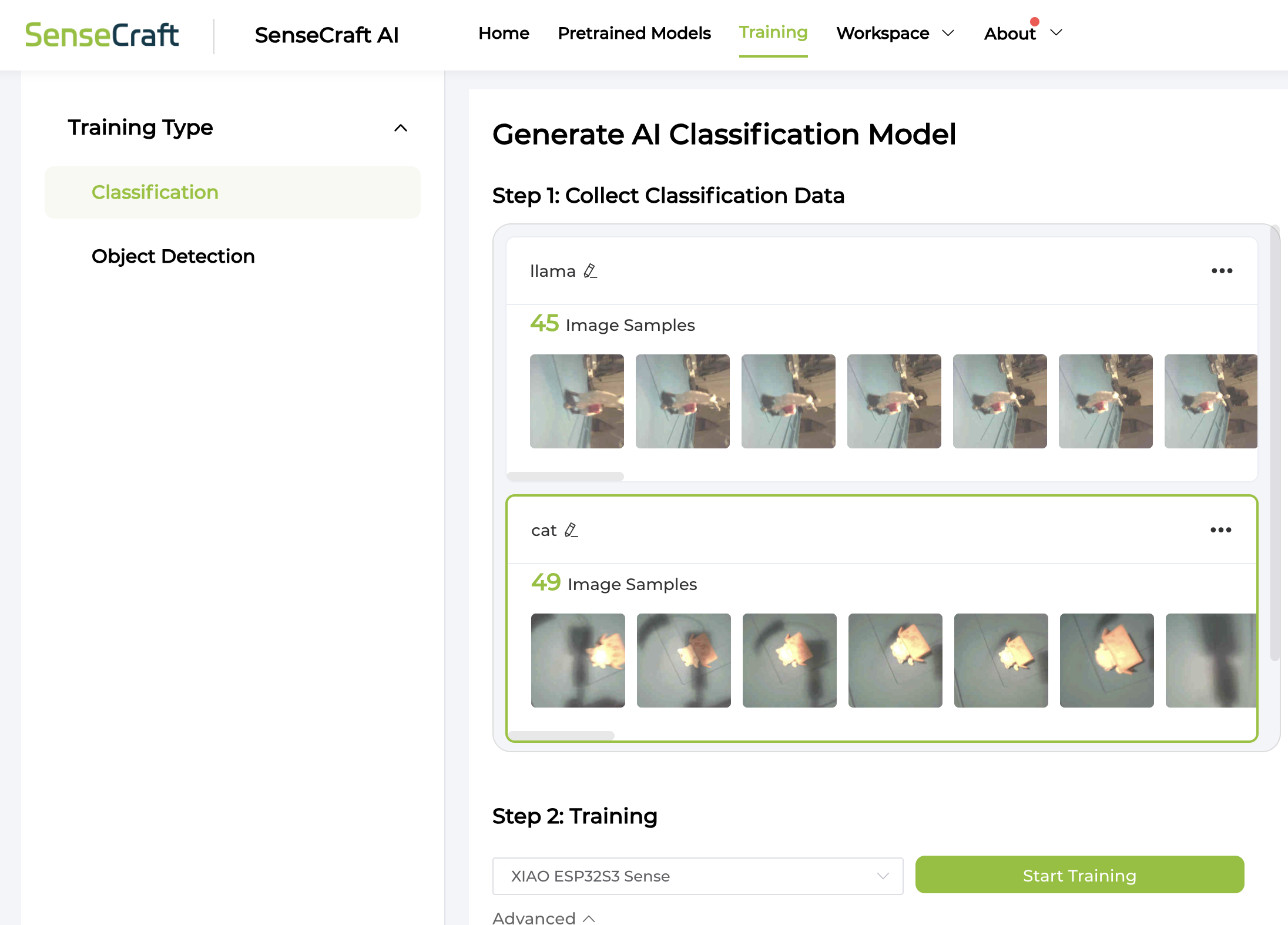Open the llama class three-dot options menu
The image size is (1288, 925).
[1221, 271]
